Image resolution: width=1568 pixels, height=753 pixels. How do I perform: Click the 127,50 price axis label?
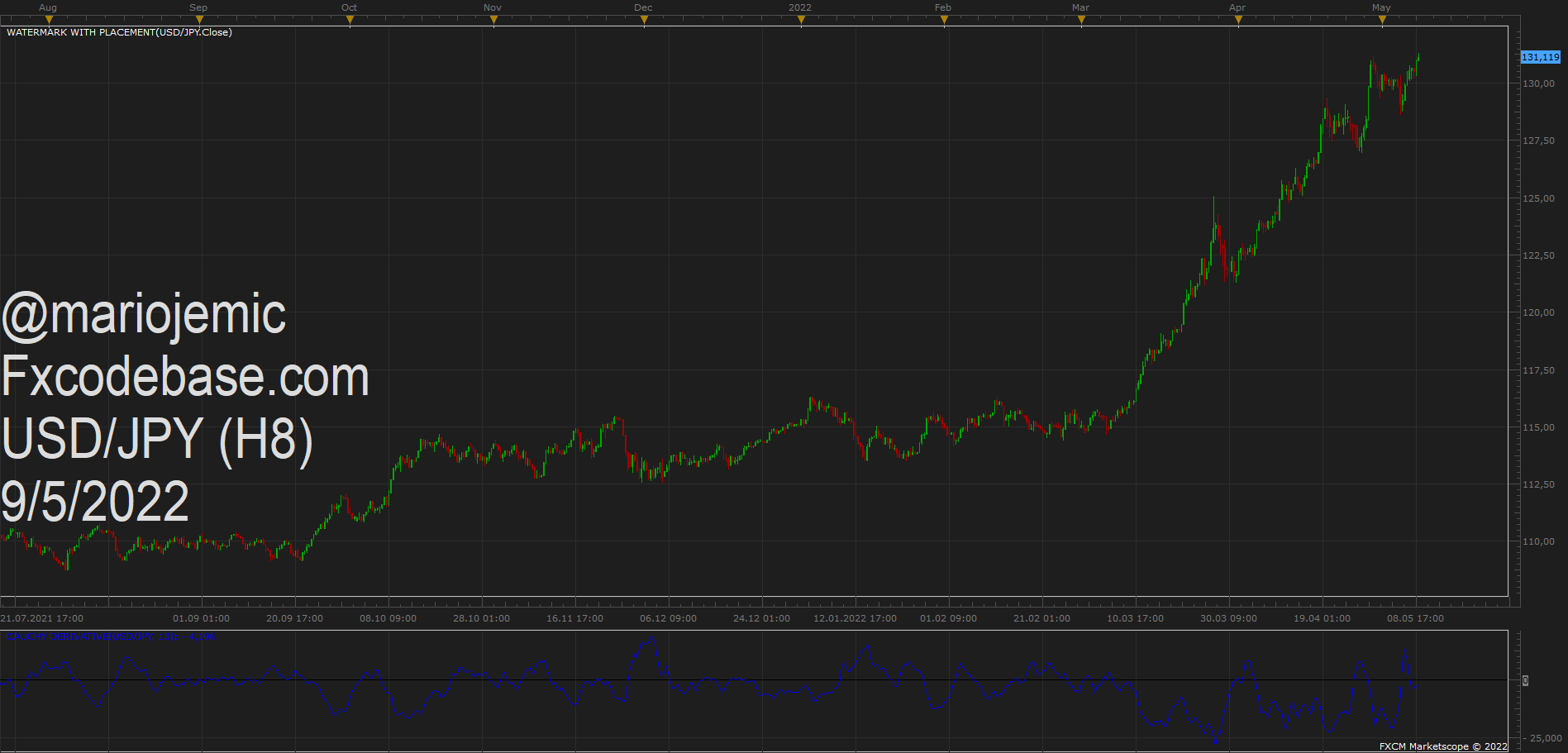(1538, 141)
